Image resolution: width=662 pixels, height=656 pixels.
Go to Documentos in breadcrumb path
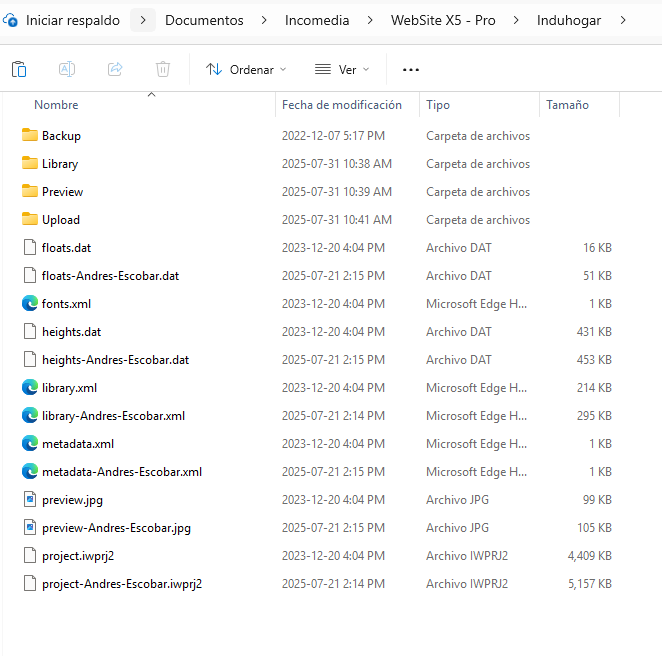point(204,20)
